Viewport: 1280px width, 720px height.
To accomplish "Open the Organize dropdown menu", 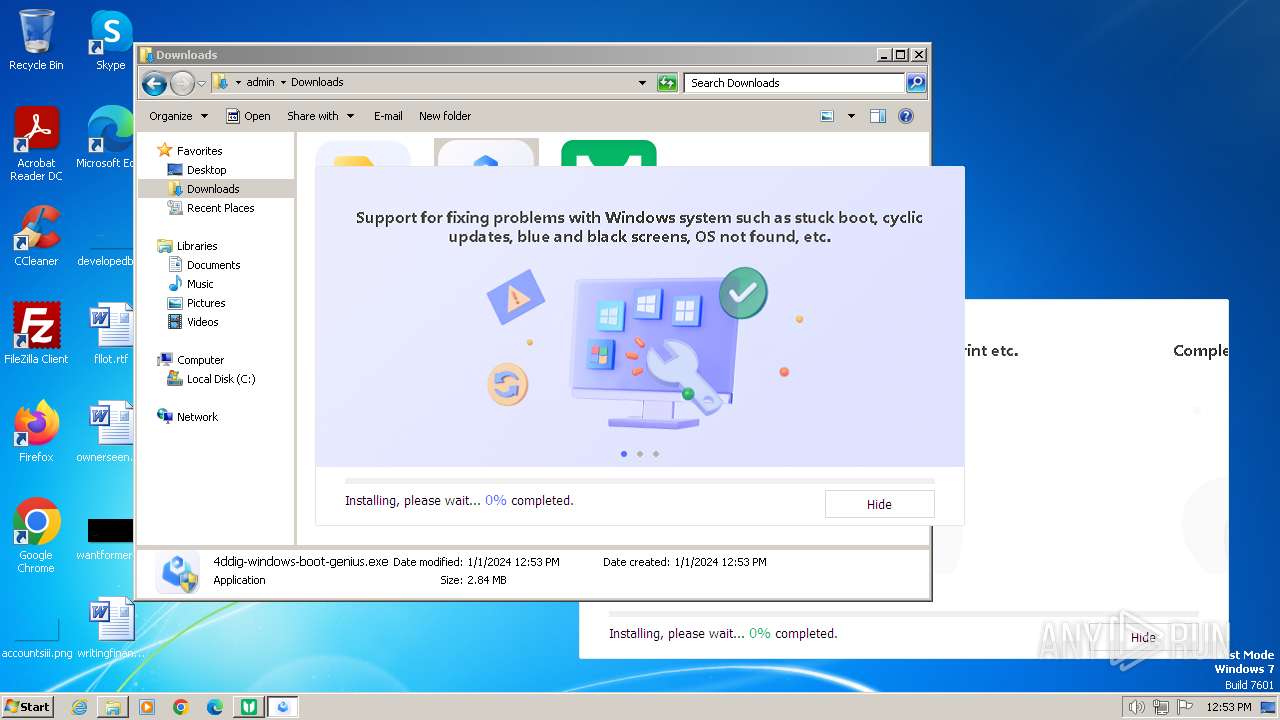I will (x=178, y=116).
